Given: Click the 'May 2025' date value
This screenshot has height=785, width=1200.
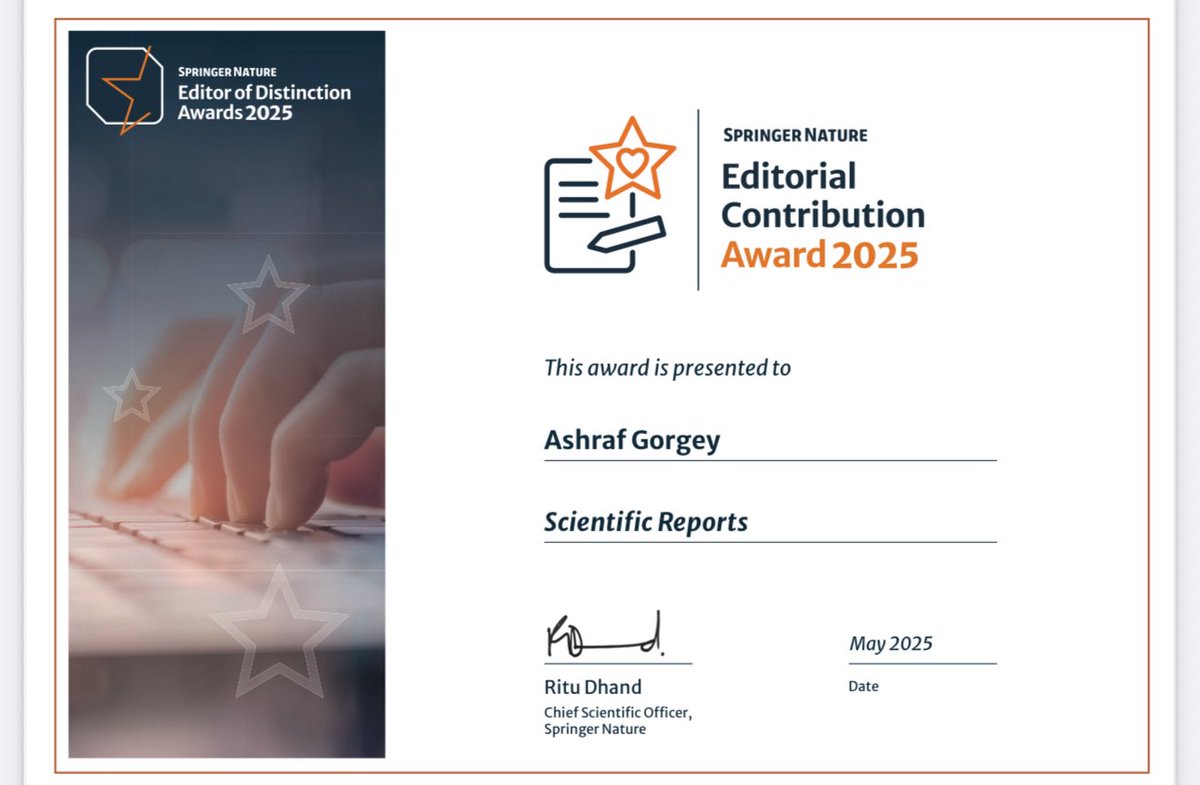Looking at the screenshot, I should click(891, 644).
